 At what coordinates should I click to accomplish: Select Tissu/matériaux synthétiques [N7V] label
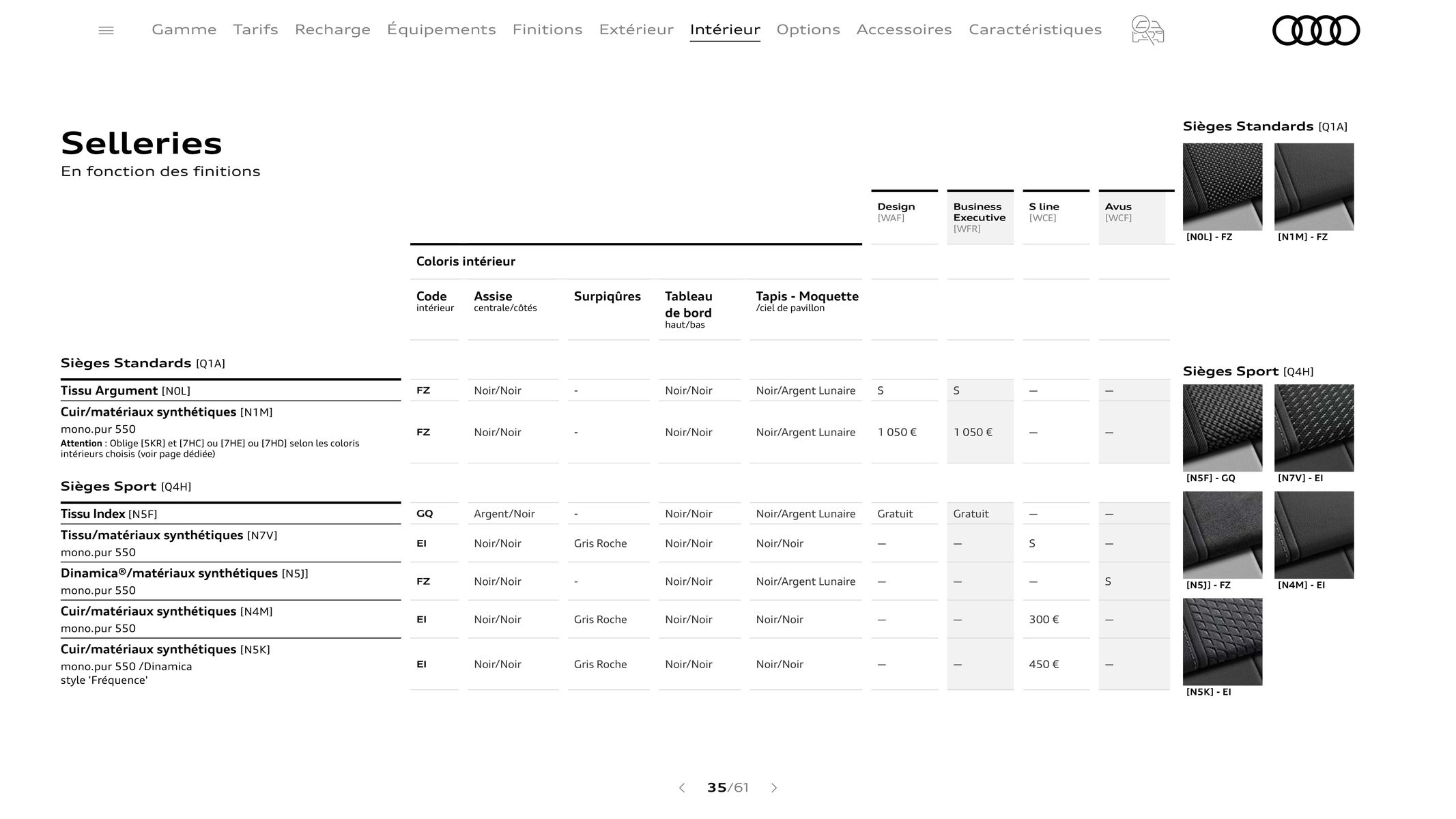[169, 535]
